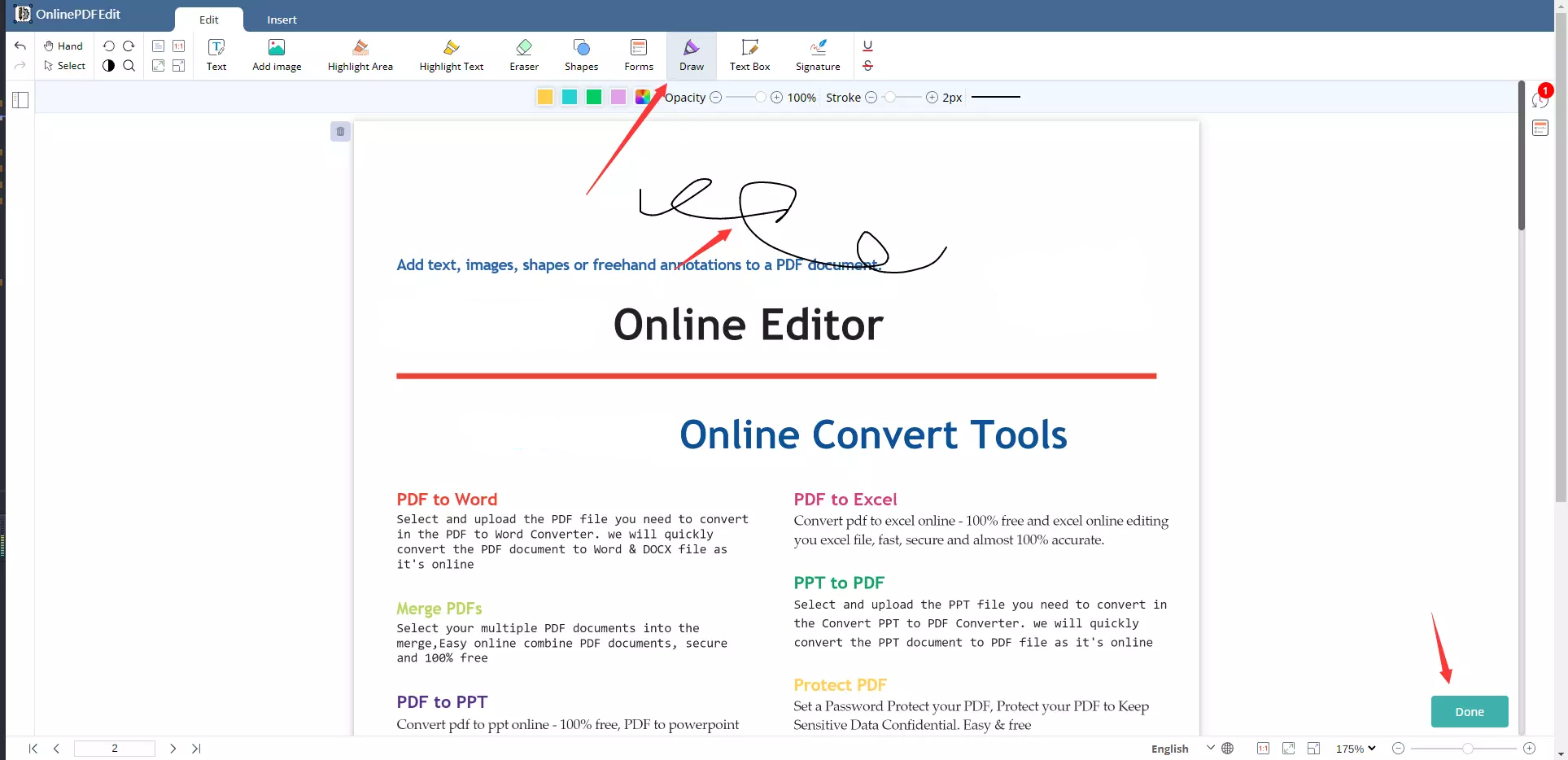Open the Edit tab

(x=209, y=20)
